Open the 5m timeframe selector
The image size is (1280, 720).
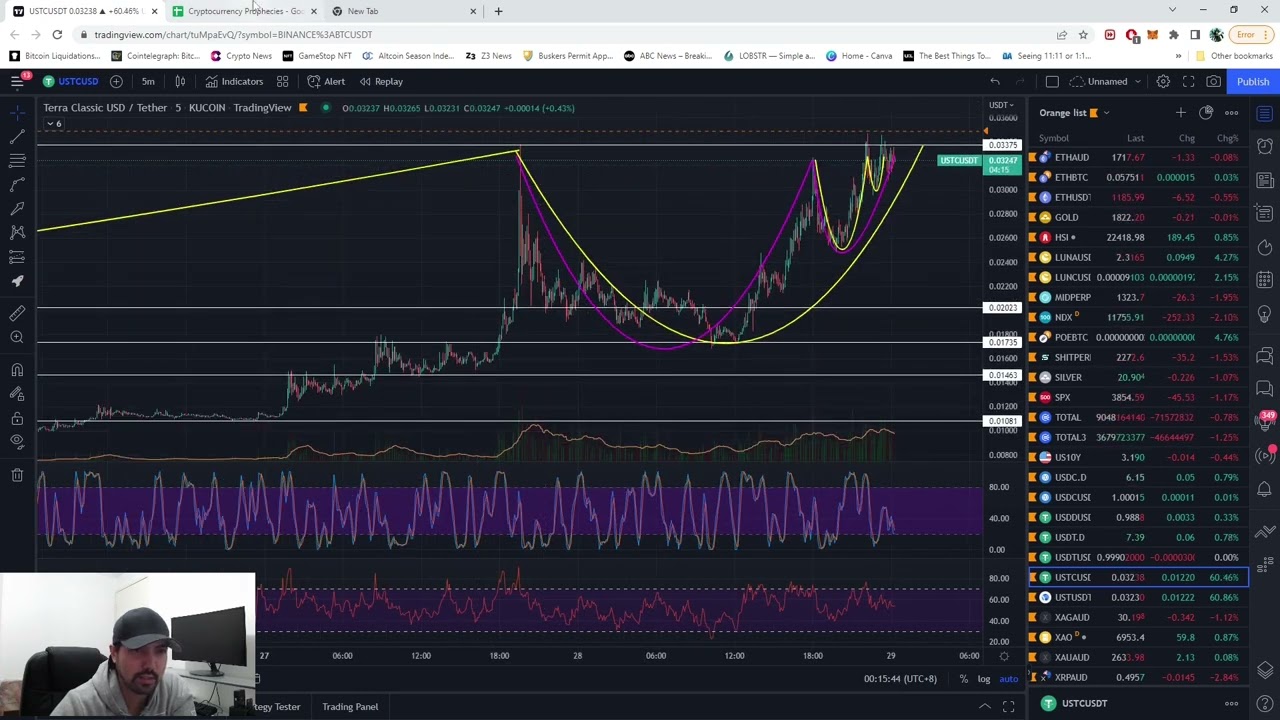tap(148, 81)
